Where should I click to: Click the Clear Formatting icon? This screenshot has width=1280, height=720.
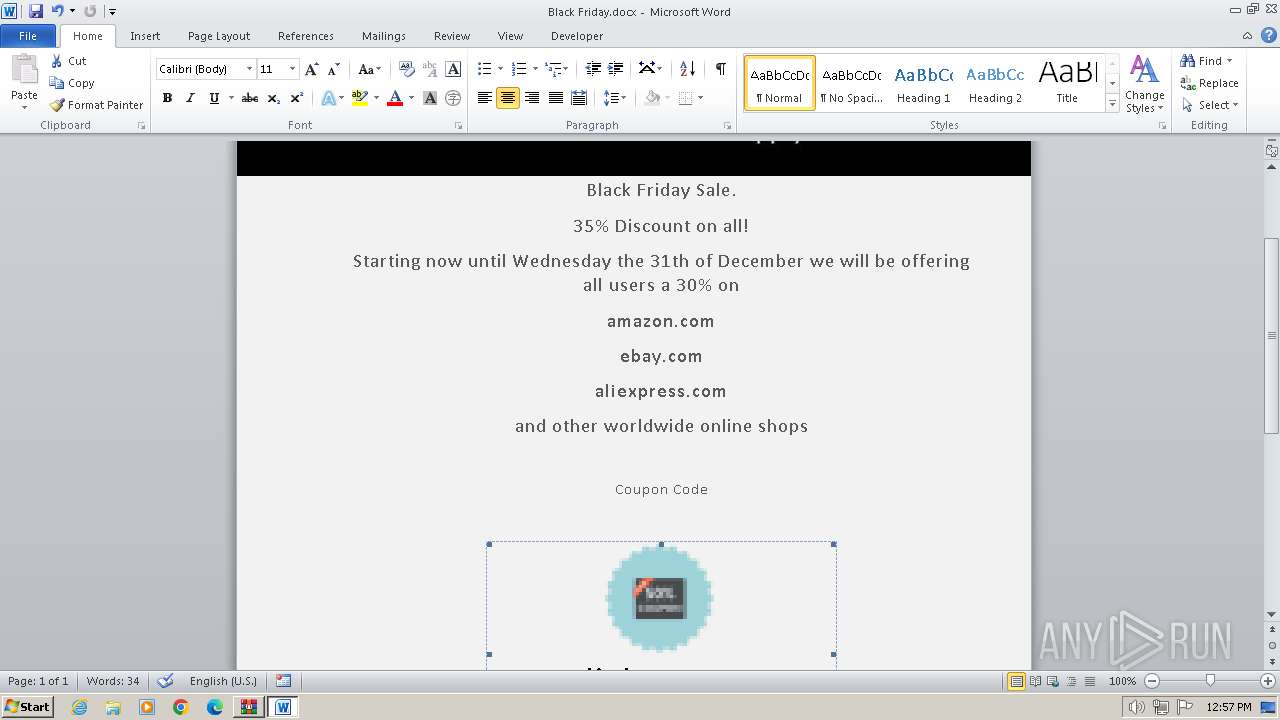[x=406, y=69]
